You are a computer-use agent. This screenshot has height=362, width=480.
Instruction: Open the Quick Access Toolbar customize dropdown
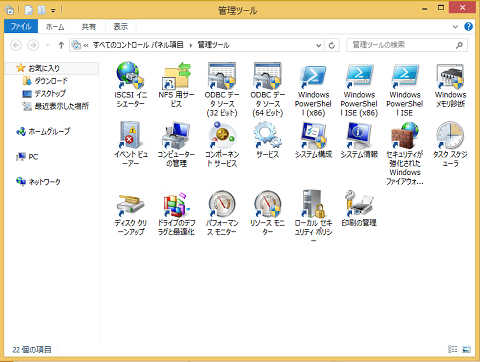point(53,10)
